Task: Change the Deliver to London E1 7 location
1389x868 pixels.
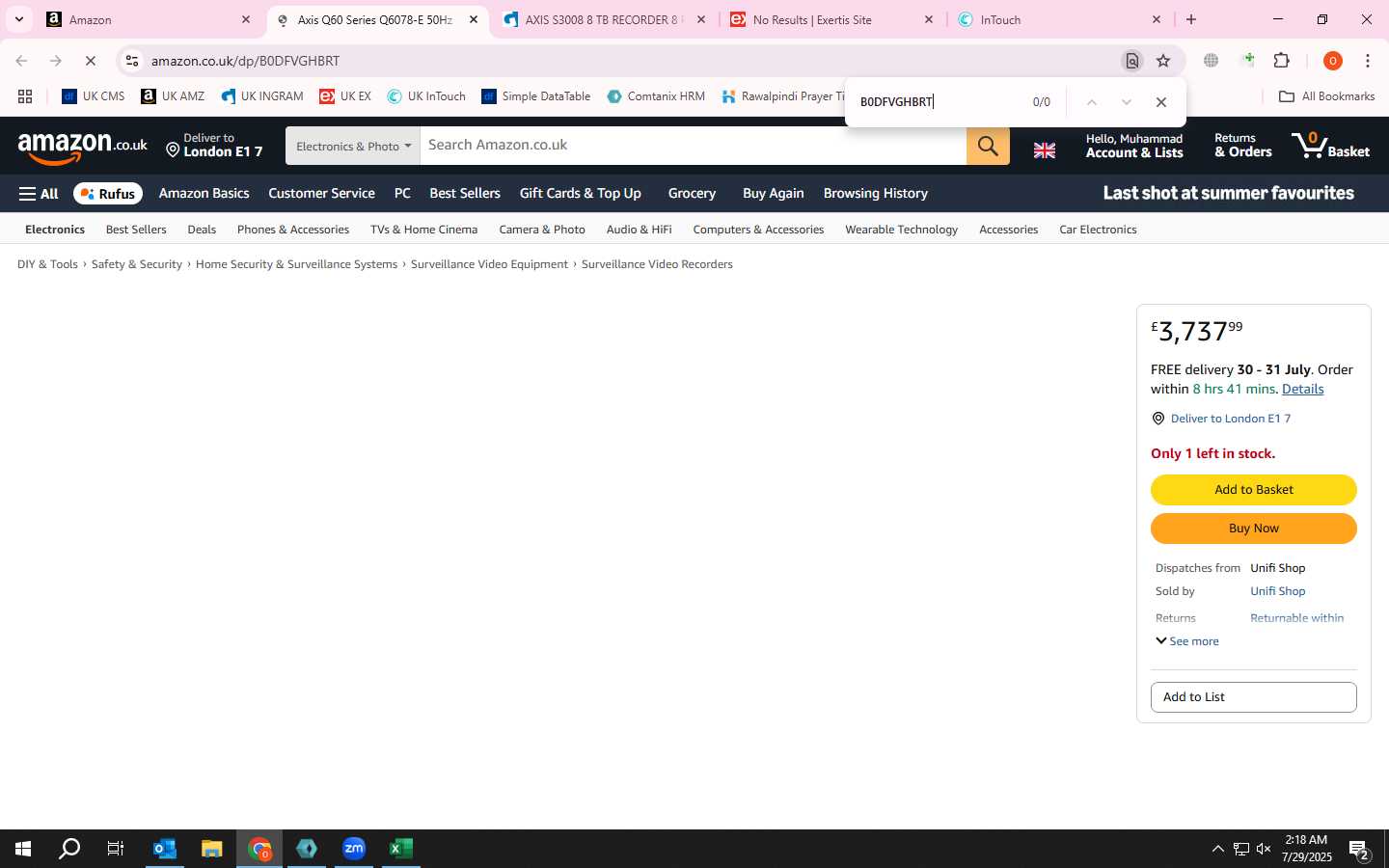Action: (214, 146)
